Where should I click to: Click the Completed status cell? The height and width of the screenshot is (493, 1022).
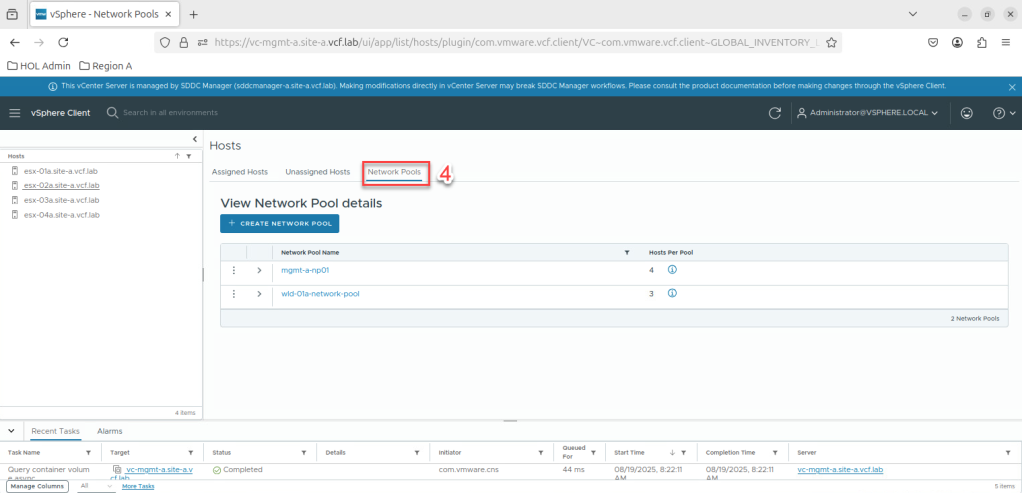[237, 470]
